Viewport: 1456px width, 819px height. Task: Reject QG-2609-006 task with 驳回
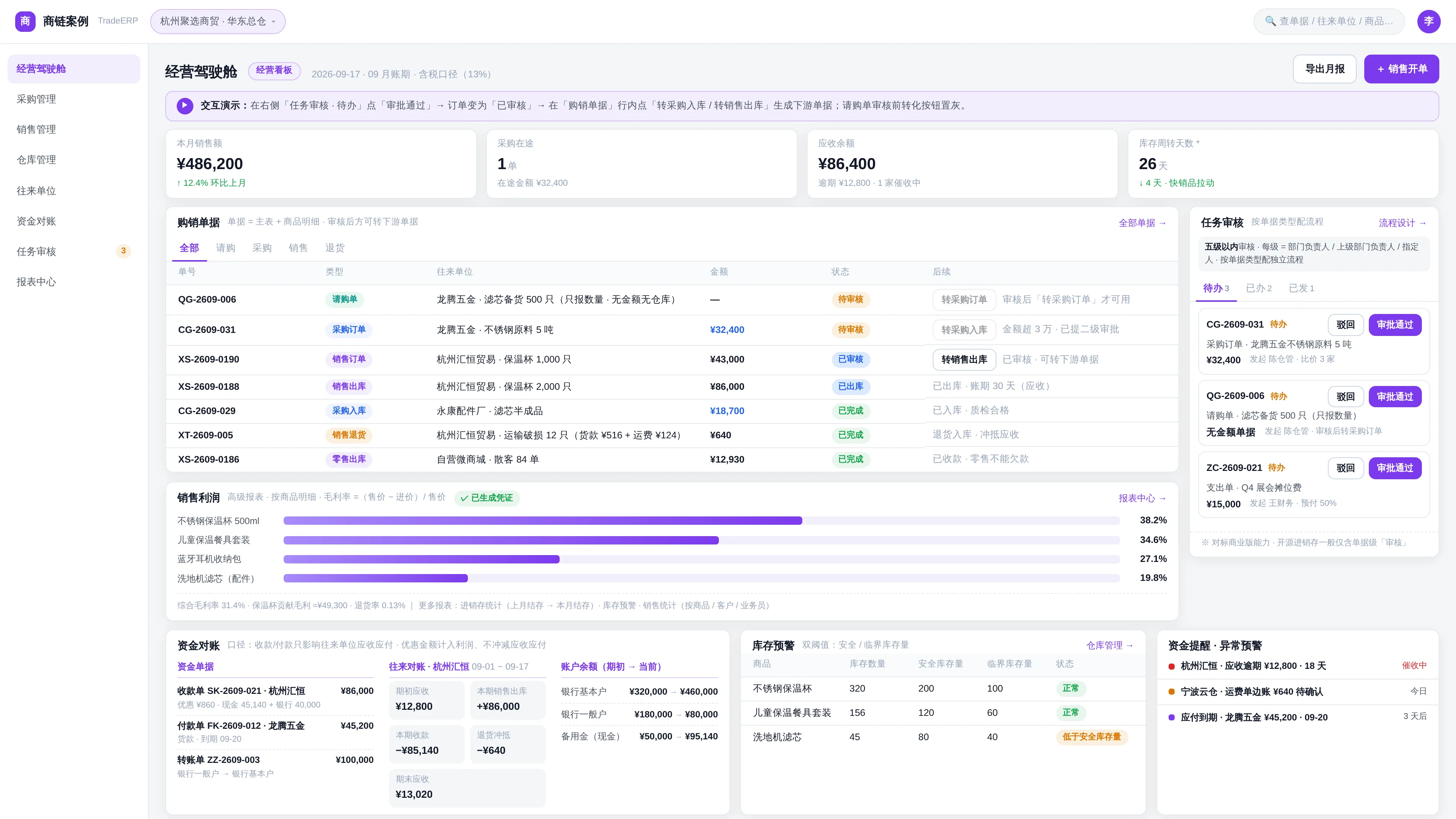pos(1345,397)
